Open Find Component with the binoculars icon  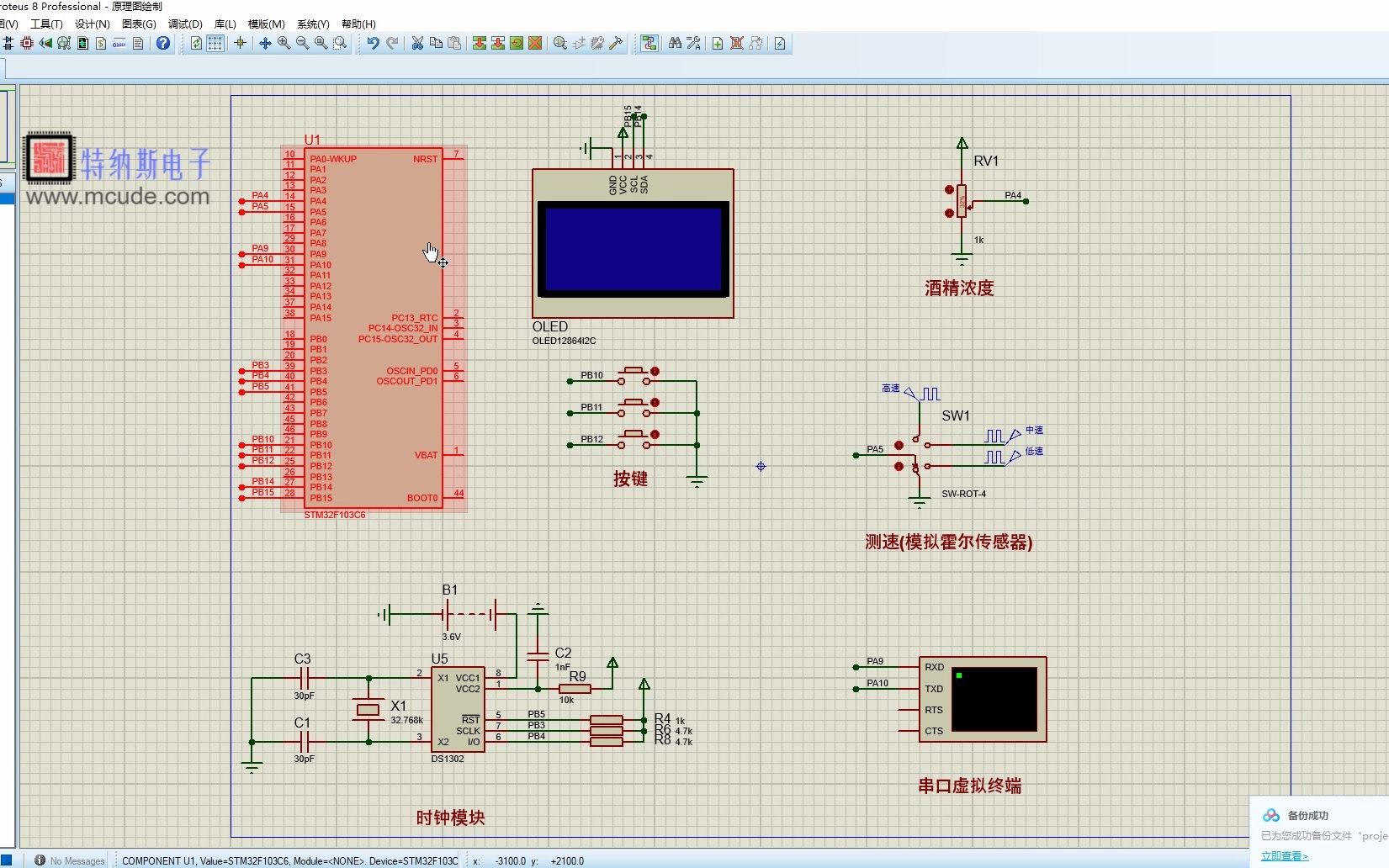[x=676, y=44]
